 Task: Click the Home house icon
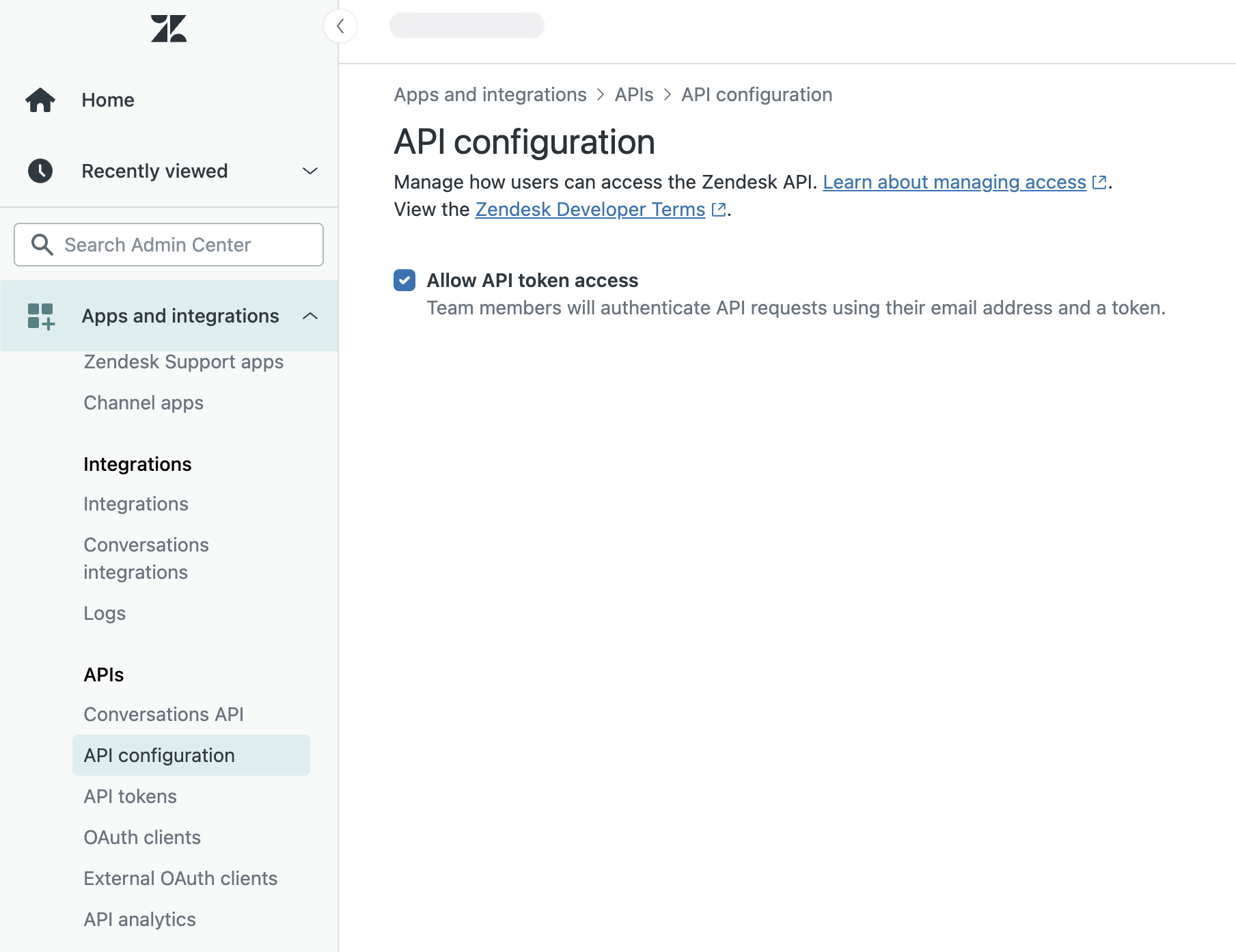coord(40,100)
